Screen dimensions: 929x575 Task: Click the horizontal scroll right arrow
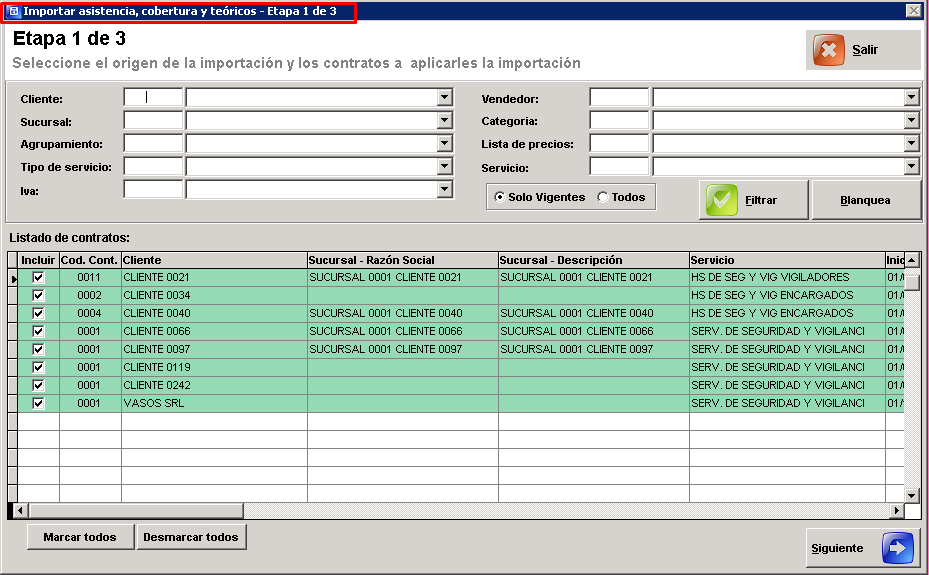896,510
